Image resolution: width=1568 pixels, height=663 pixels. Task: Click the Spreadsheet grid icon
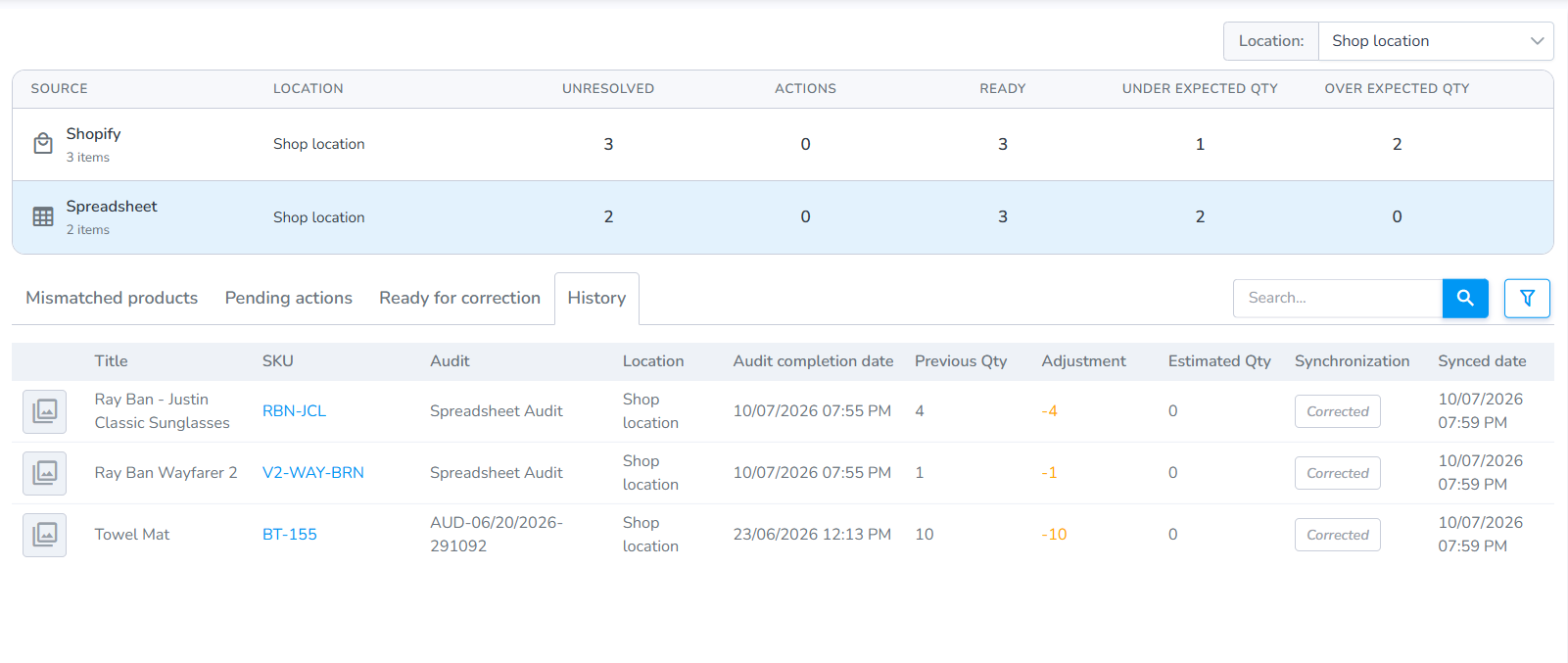tap(43, 216)
